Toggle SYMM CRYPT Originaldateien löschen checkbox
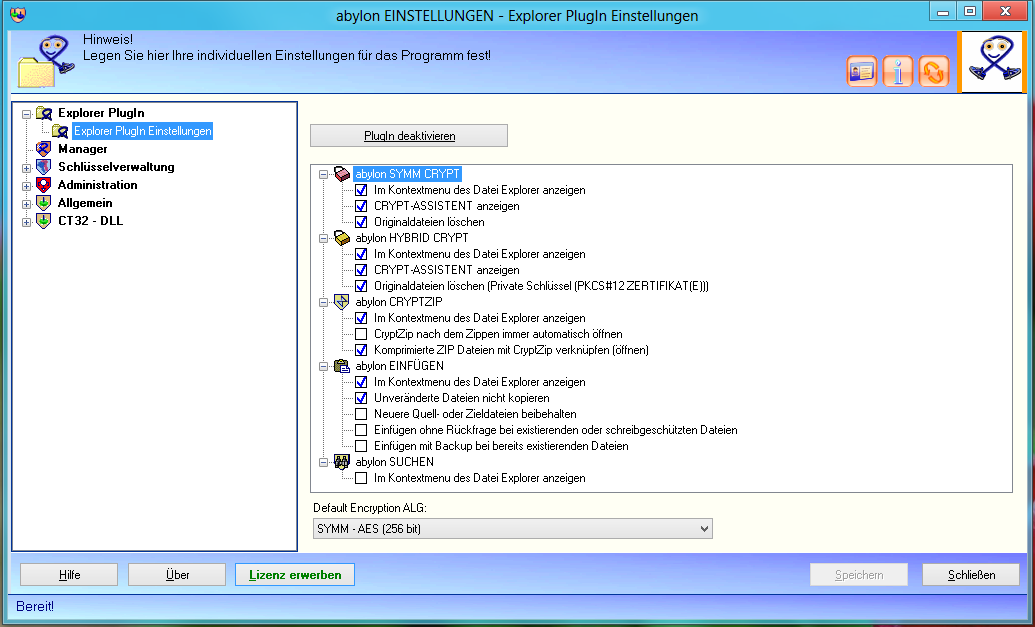The image size is (1035, 627). (361, 222)
